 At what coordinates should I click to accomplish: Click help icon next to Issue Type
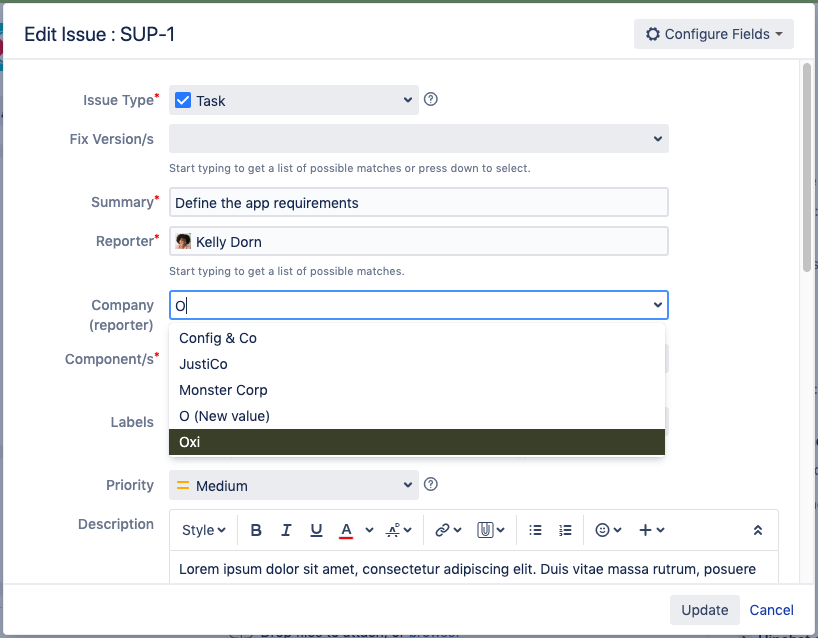point(431,100)
